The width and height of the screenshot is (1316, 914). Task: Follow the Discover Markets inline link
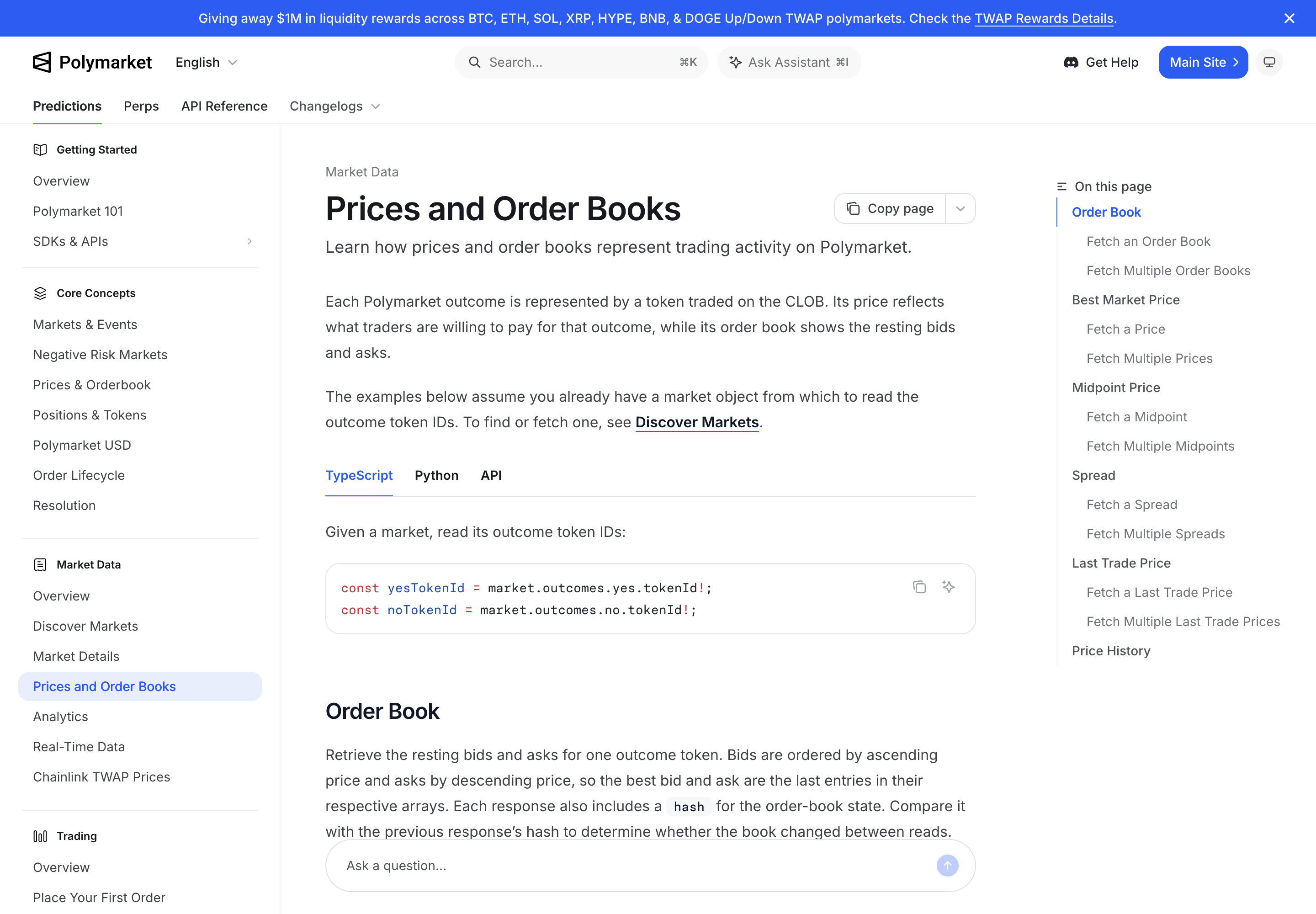point(697,423)
